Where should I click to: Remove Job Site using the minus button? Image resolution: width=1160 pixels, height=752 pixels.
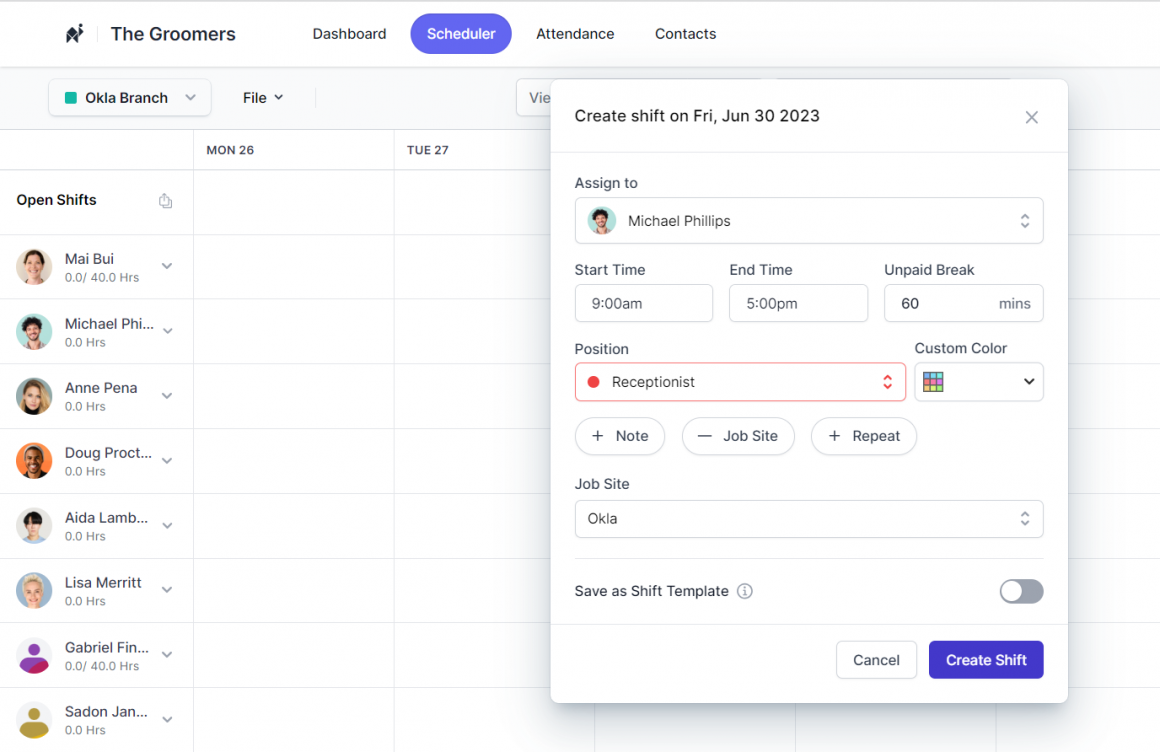(738, 436)
